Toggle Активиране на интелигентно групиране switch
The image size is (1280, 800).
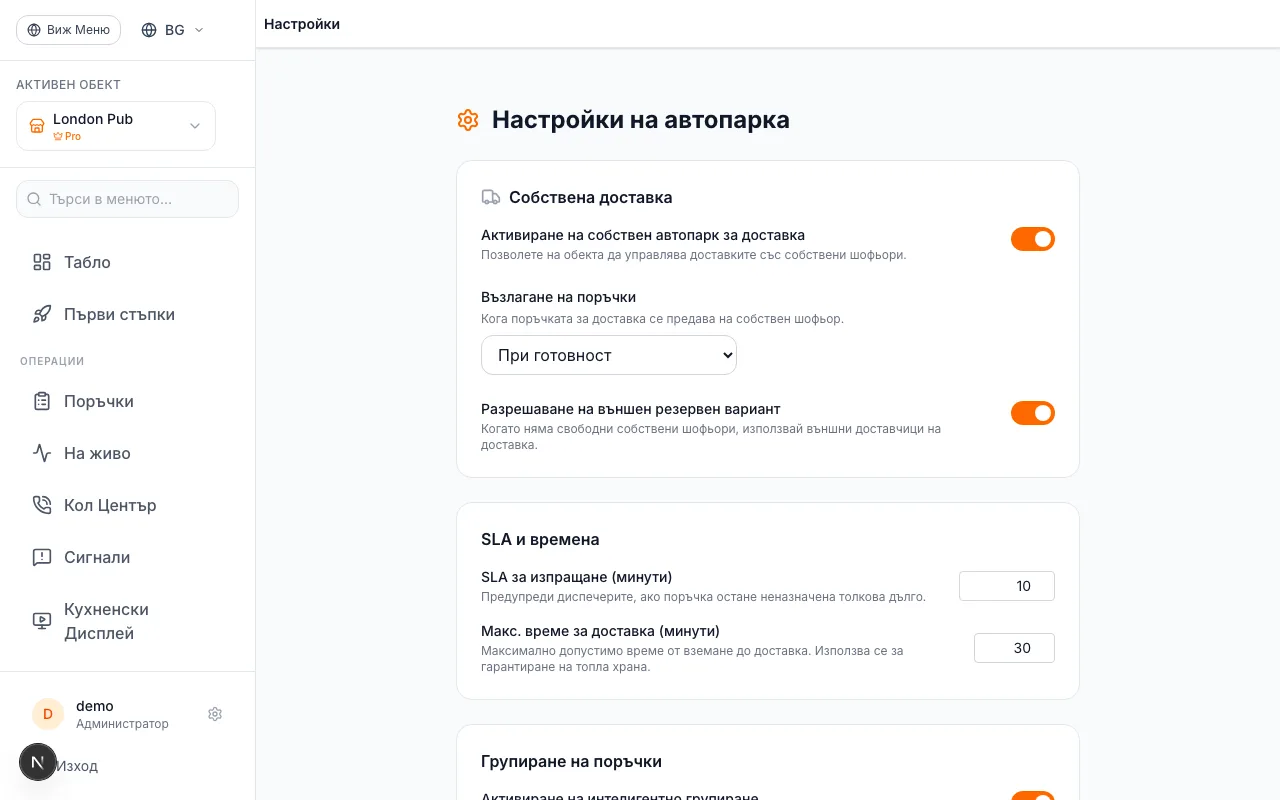click(x=1033, y=797)
